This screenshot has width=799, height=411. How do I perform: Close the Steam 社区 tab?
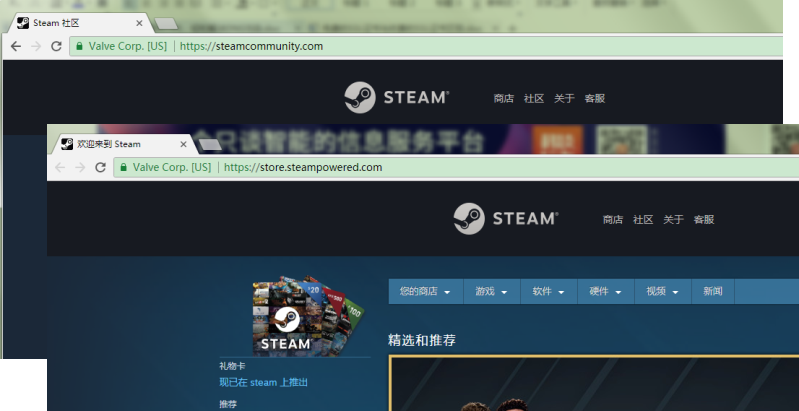pyautogui.click(x=139, y=23)
